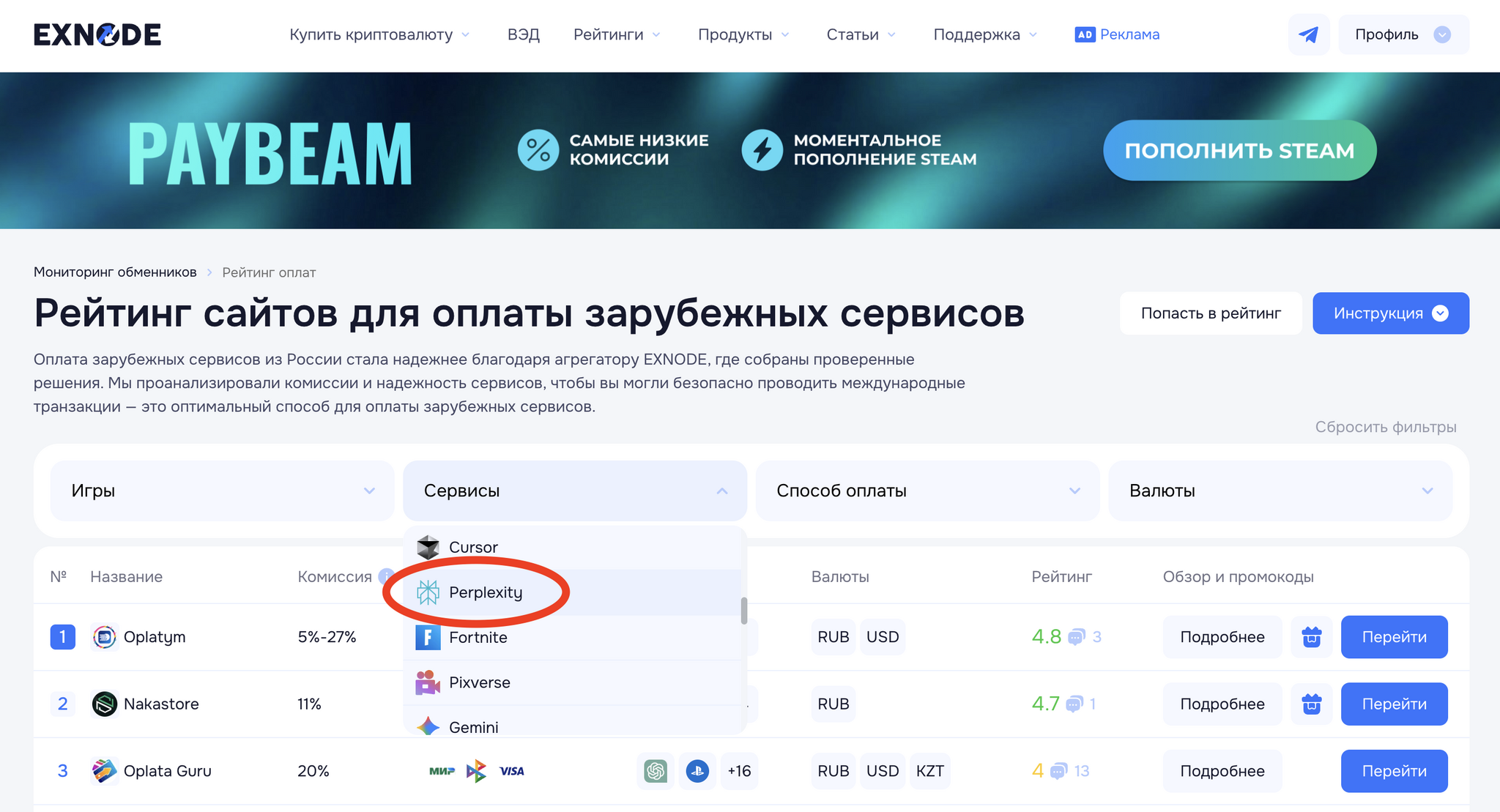Expand the Валюты filter dropdown

tap(1280, 491)
